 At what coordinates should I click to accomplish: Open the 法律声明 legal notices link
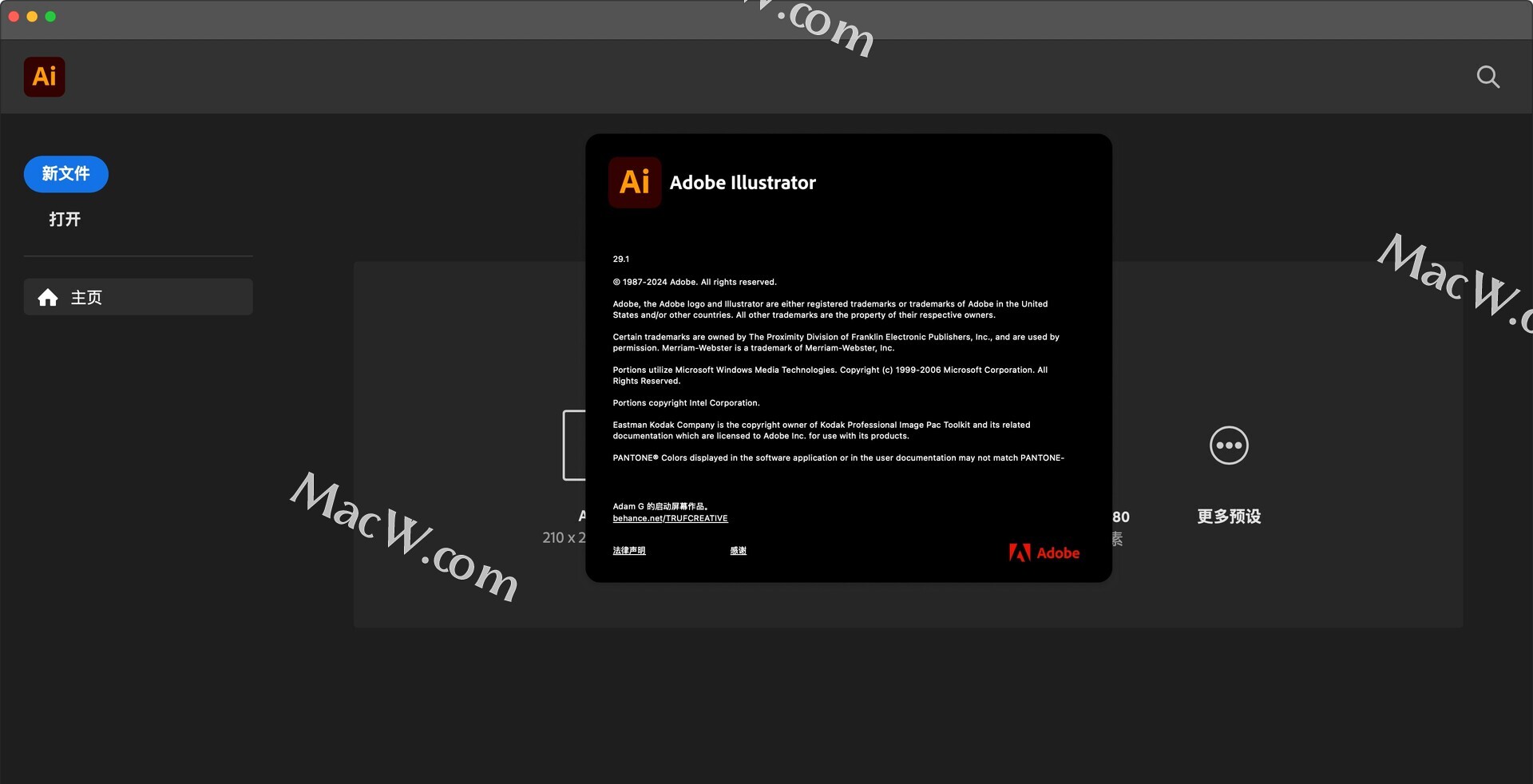pyautogui.click(x=629, y=551)
